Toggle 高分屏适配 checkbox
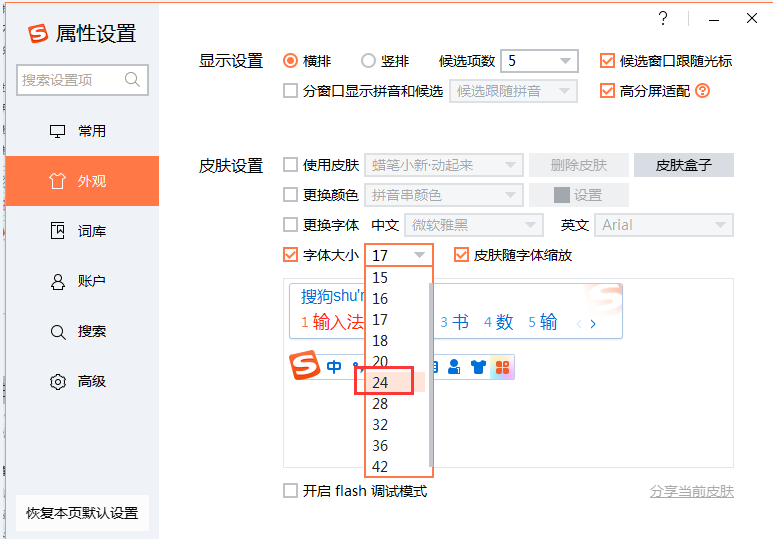Image resolution: width=773 pixels, height=539 pixels. click(607, 91)
